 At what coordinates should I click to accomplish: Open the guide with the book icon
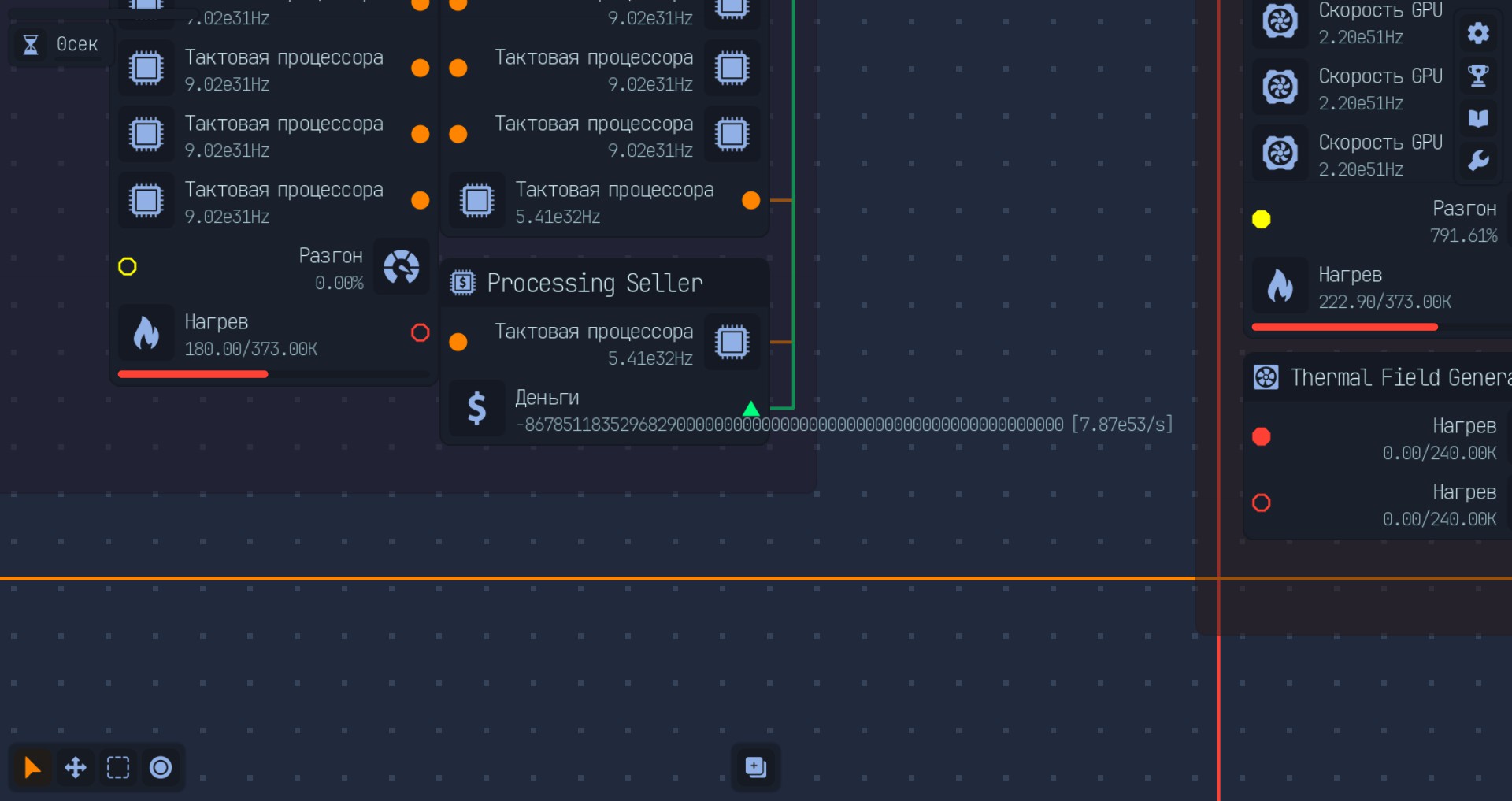[1479, 118]
